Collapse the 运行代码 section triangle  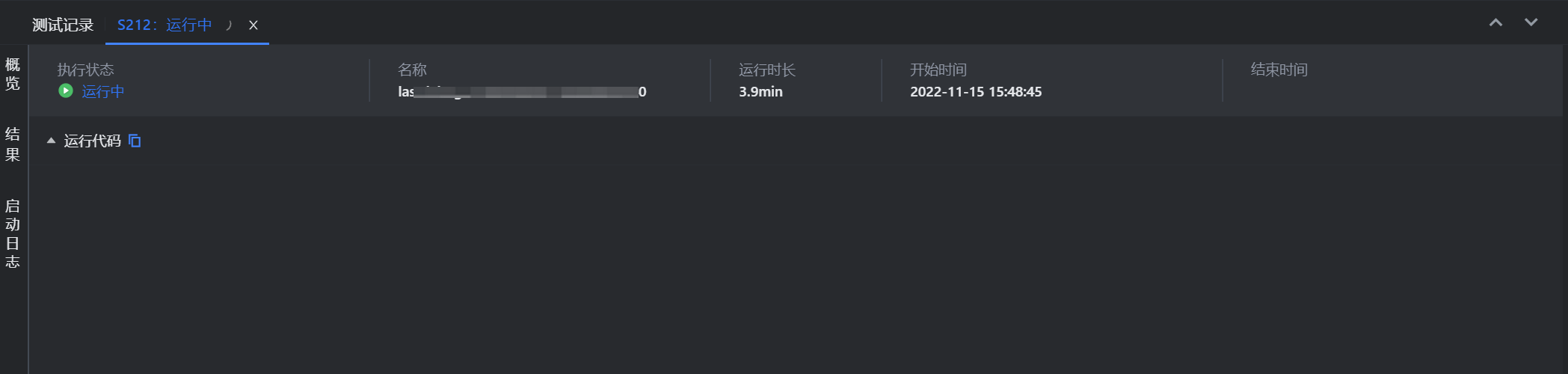point(51,141)
